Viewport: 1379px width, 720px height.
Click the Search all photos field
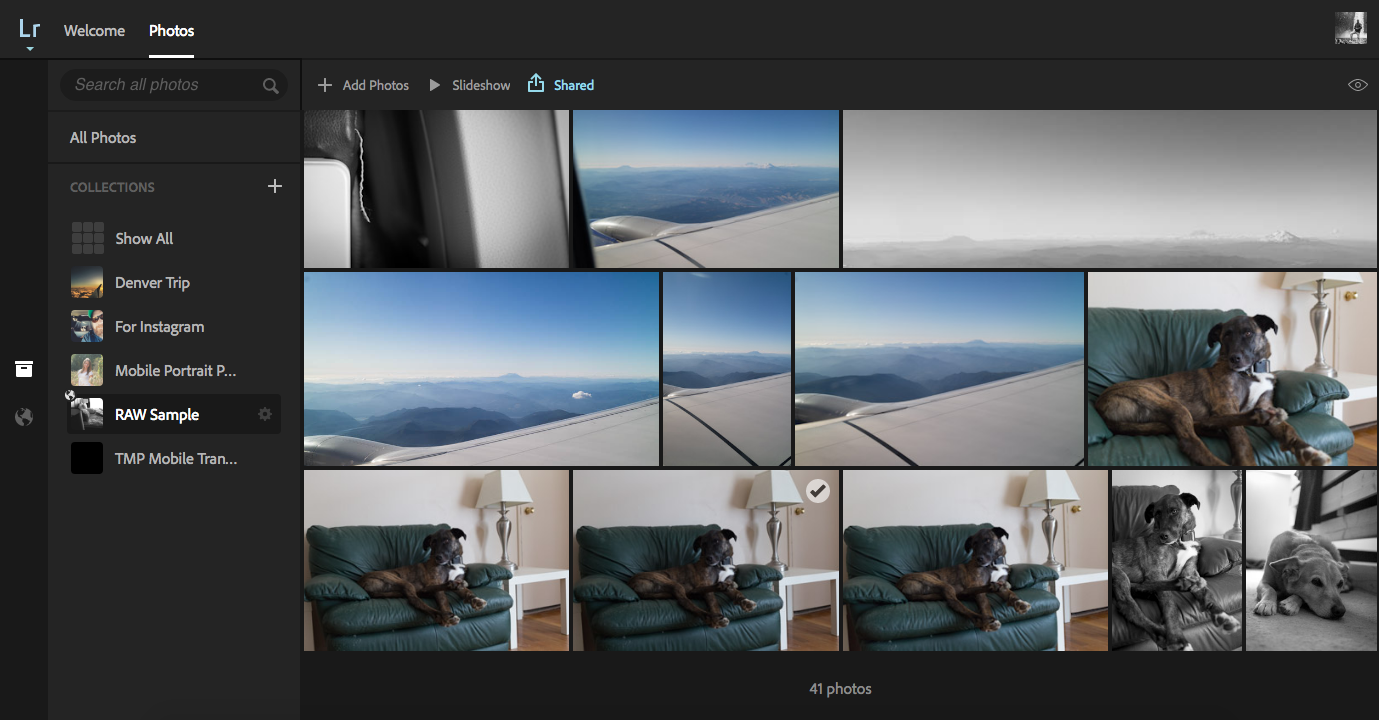160,85
